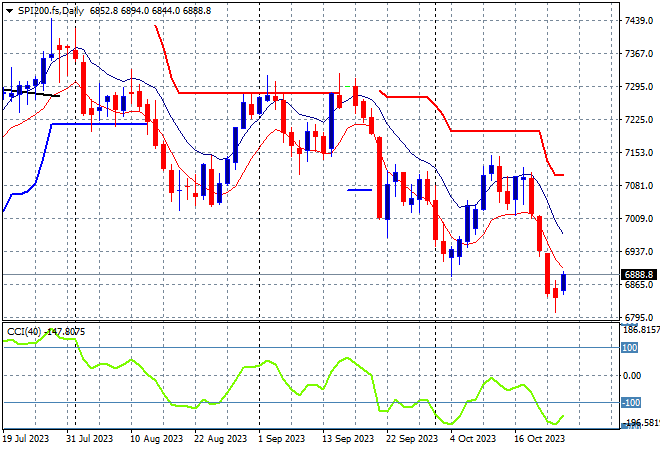Click the 6865.0 price axis label

click(x=639, y=285)
